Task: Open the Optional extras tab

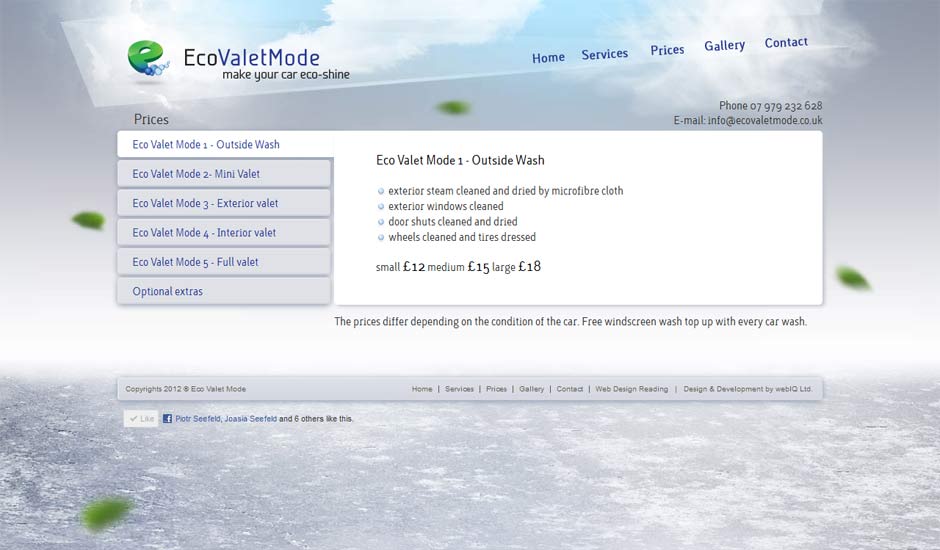Action: coord(224,291)
